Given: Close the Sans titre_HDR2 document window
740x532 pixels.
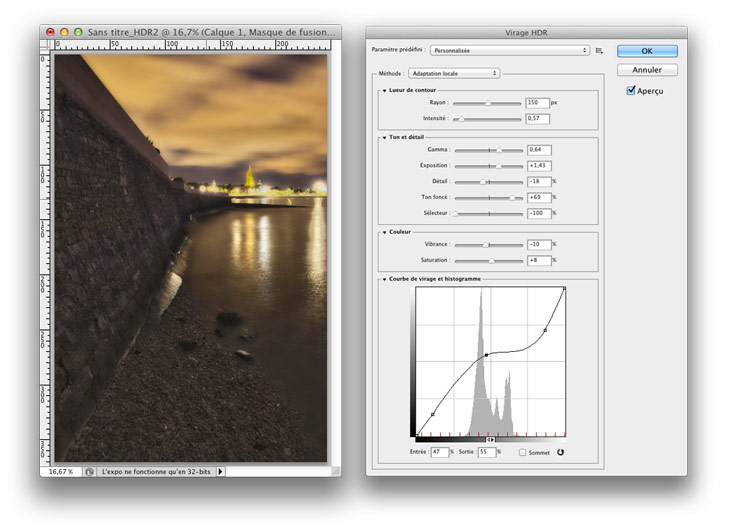Looking at the screenshot, I should click(50, 32).
